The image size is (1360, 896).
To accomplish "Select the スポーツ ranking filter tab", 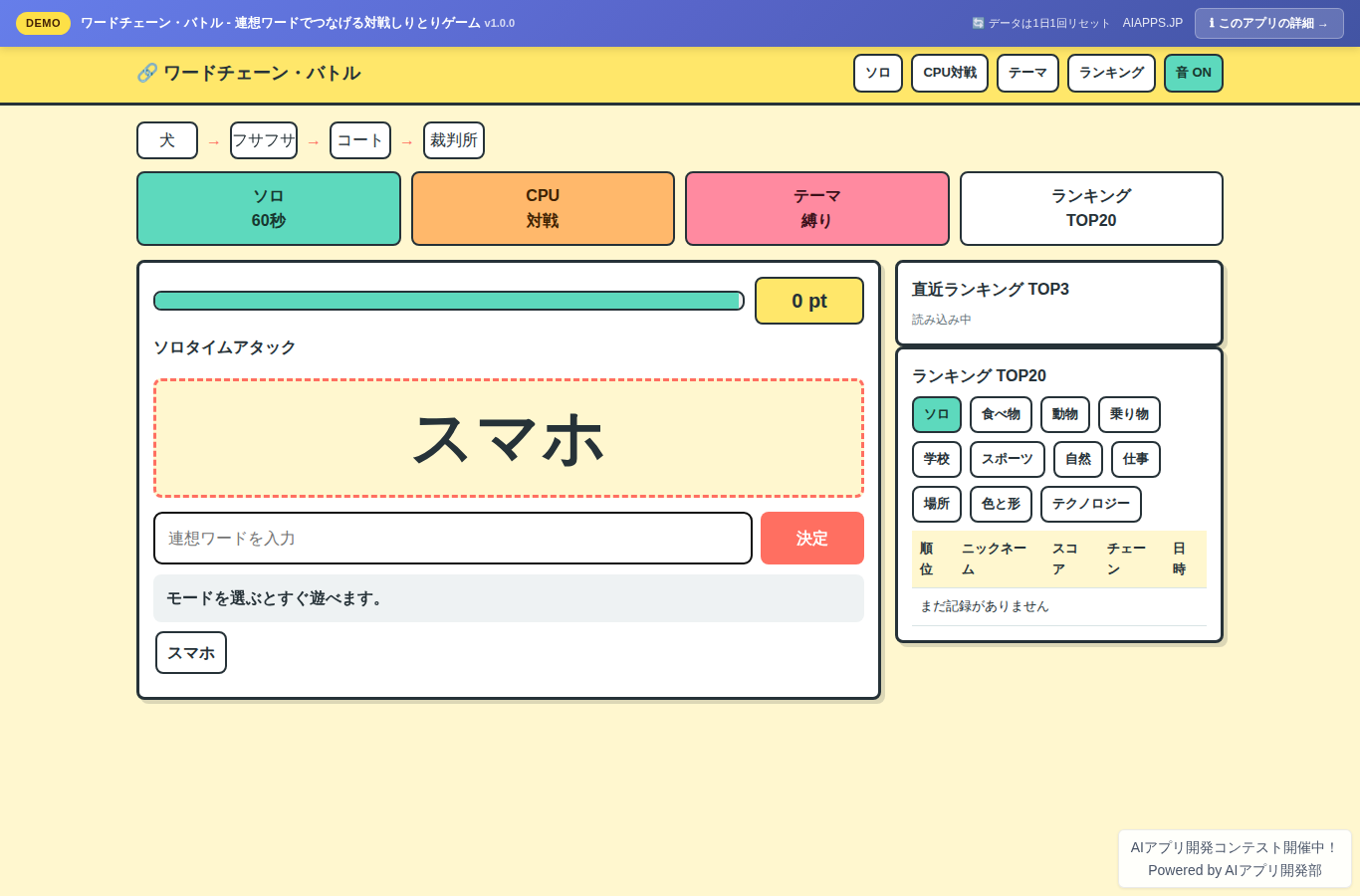I will click(1008, 459).
